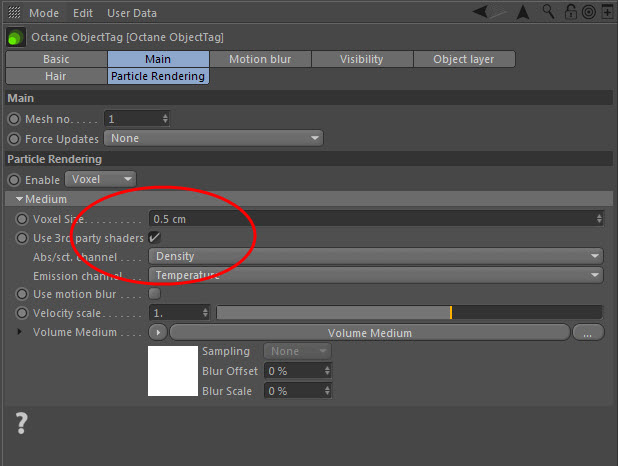Click the grip dots icon beside Mode
This screenshot has height=466, width=618.
14,13
